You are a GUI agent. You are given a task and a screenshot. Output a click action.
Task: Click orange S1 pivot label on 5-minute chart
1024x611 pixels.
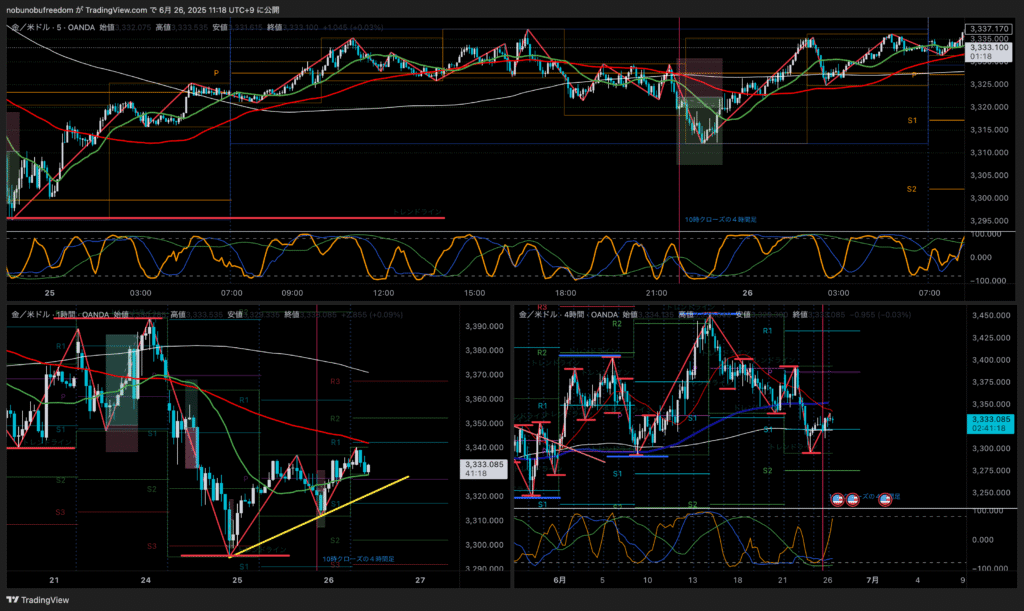[x=912, y=121]
